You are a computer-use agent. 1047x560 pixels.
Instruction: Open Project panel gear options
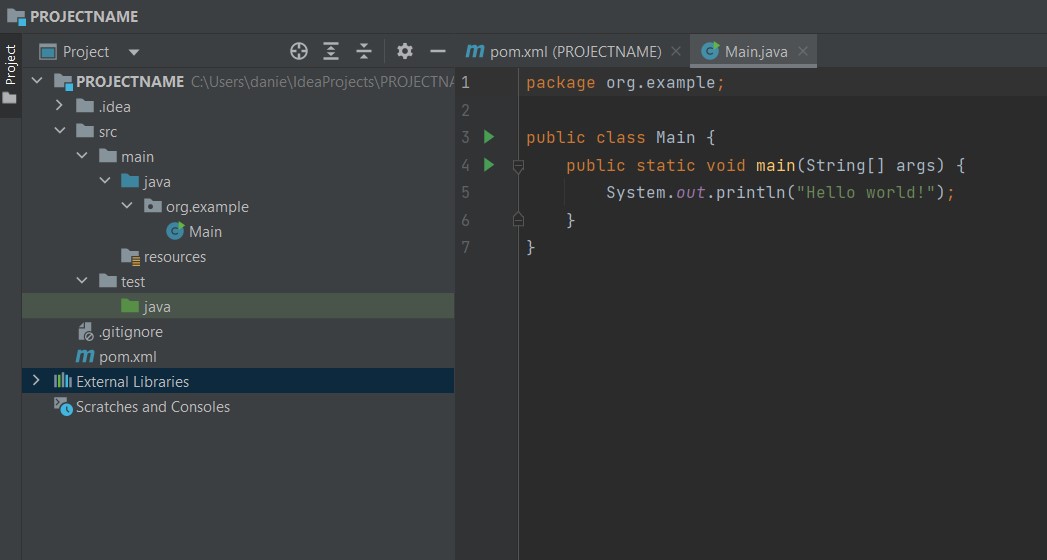[x=404, y=51]
